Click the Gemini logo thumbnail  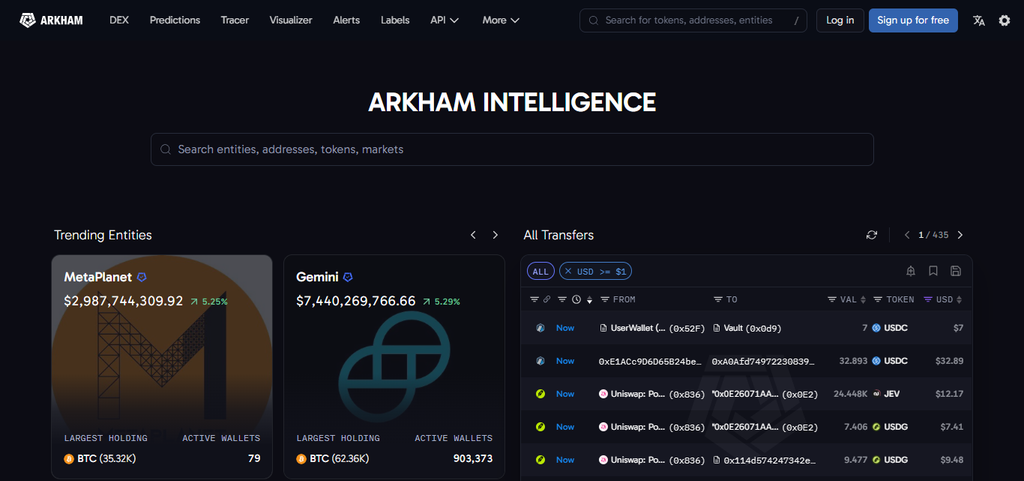pos(394,367)
